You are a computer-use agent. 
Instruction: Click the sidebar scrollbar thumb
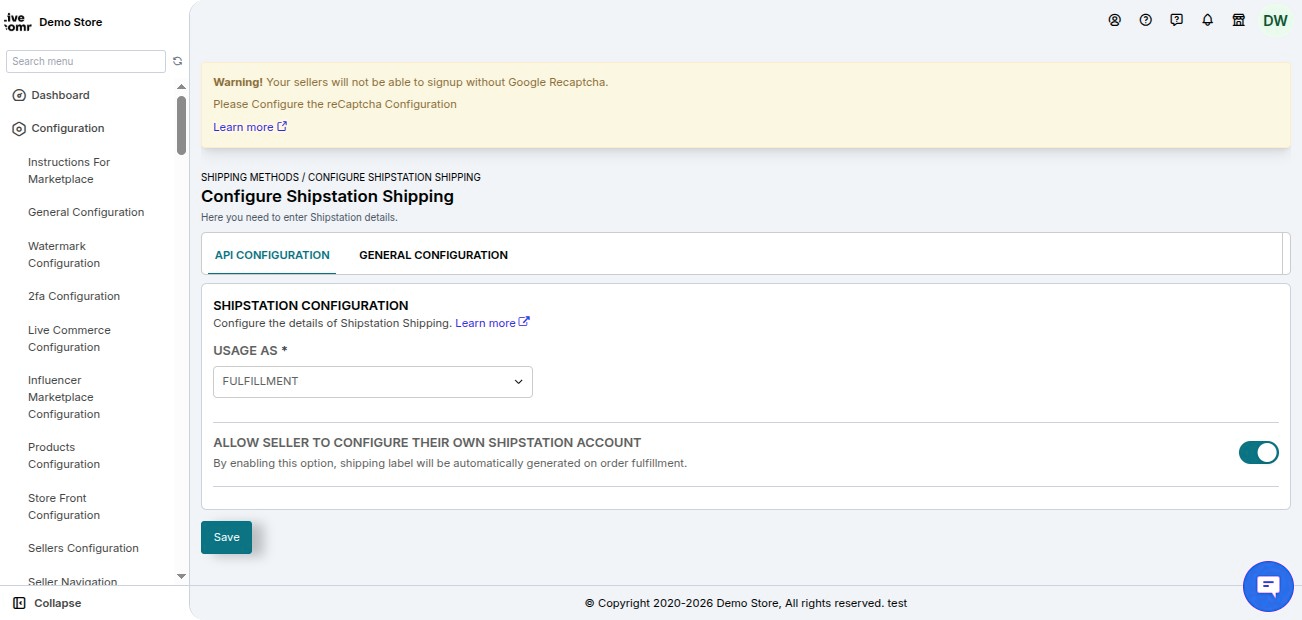pos(181,125)
